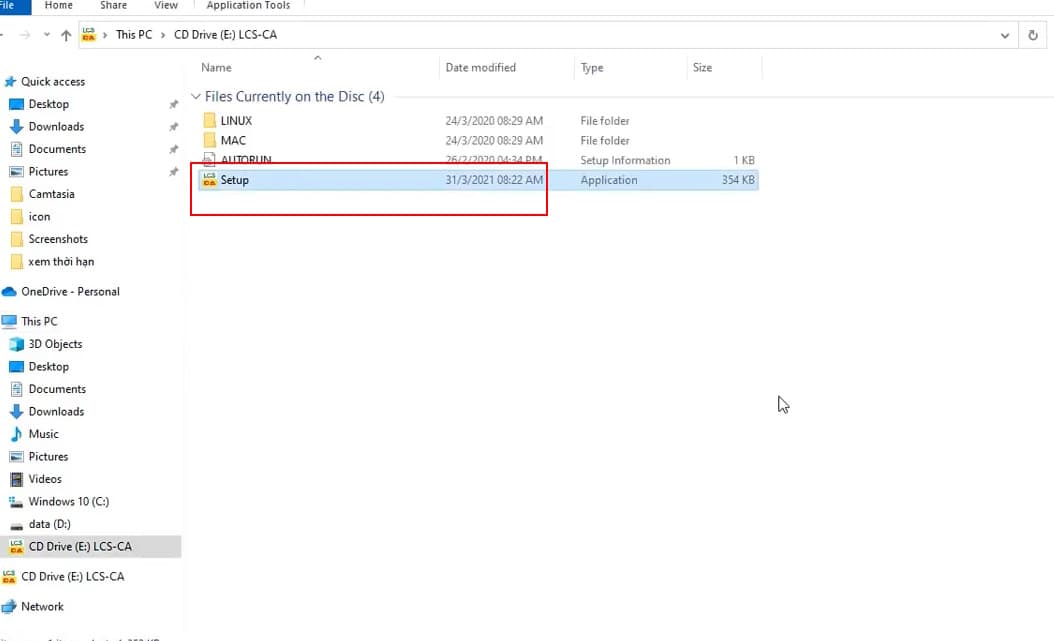The height and width of the screenshot is (641, 1054).
Task: Refresh the current folder view
Action: 1033,35
